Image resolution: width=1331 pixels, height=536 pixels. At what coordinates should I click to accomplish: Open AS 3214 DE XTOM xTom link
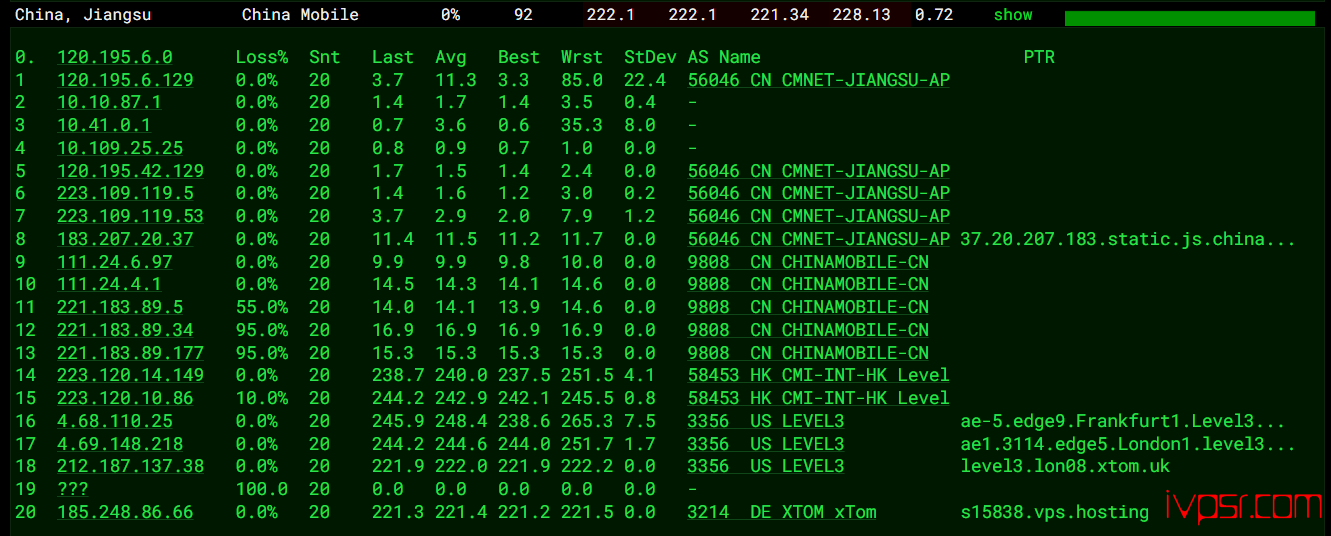coord(782,512)
